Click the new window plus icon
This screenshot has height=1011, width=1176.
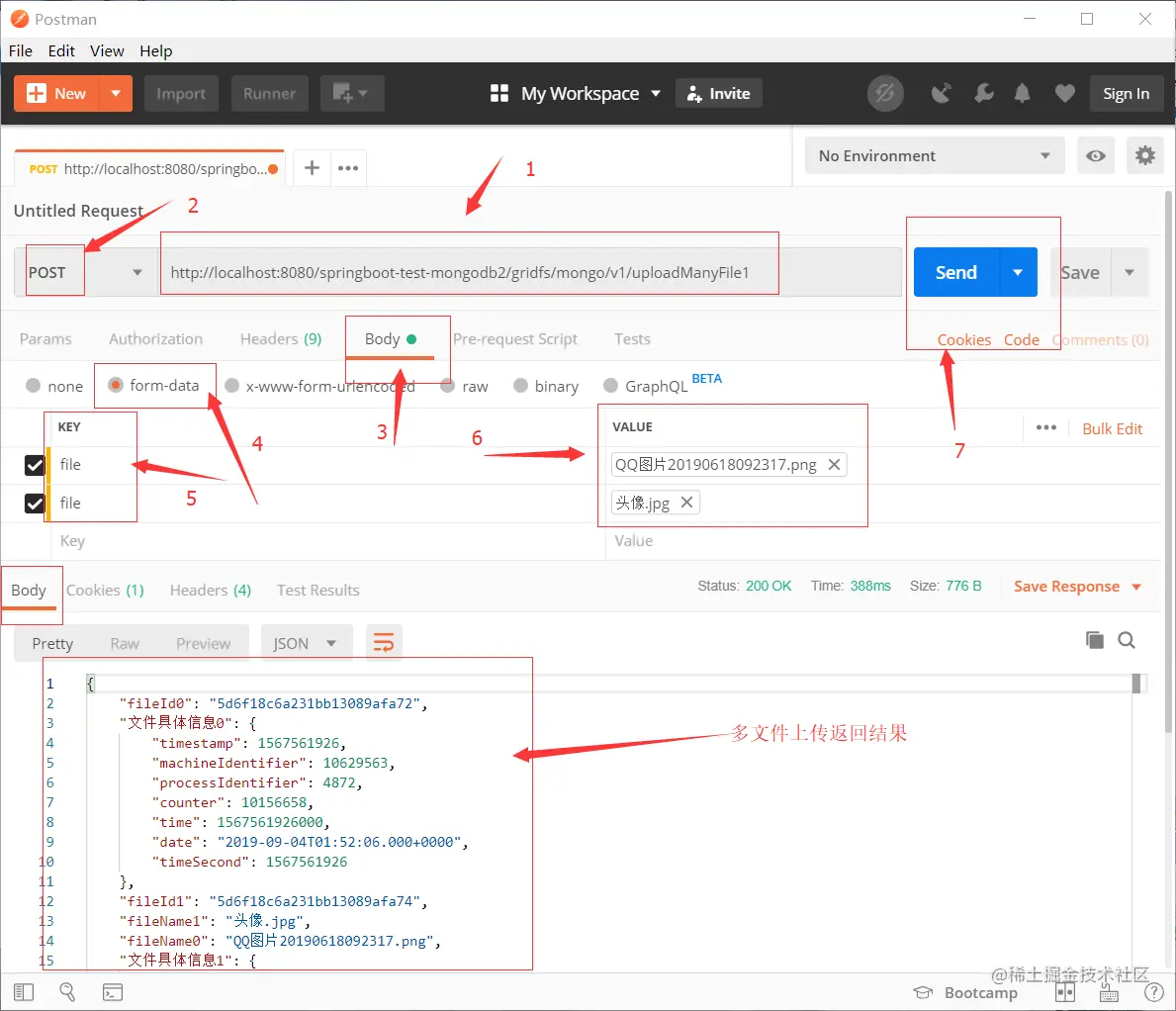352,93
